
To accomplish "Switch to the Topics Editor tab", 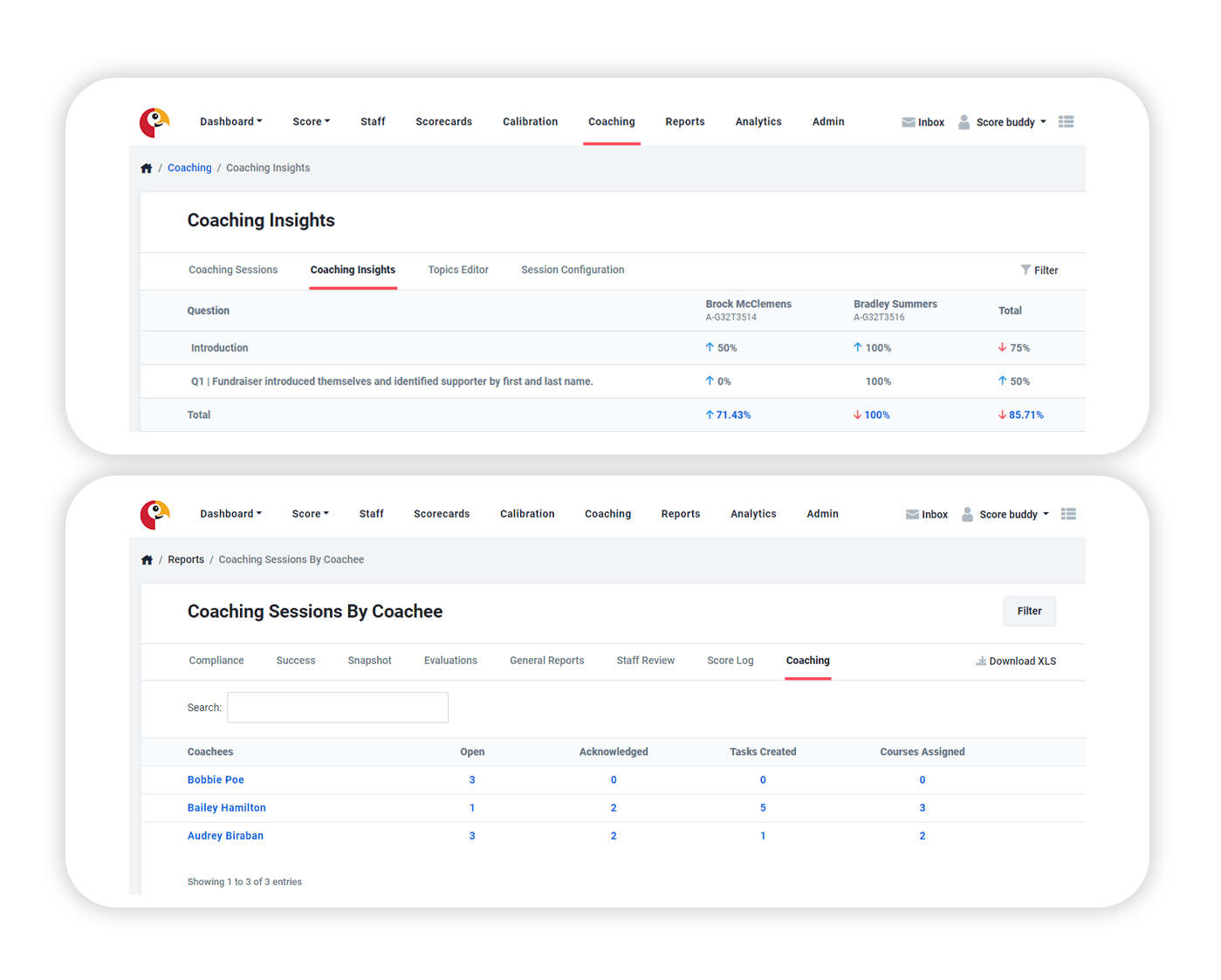I will (458, 270).
